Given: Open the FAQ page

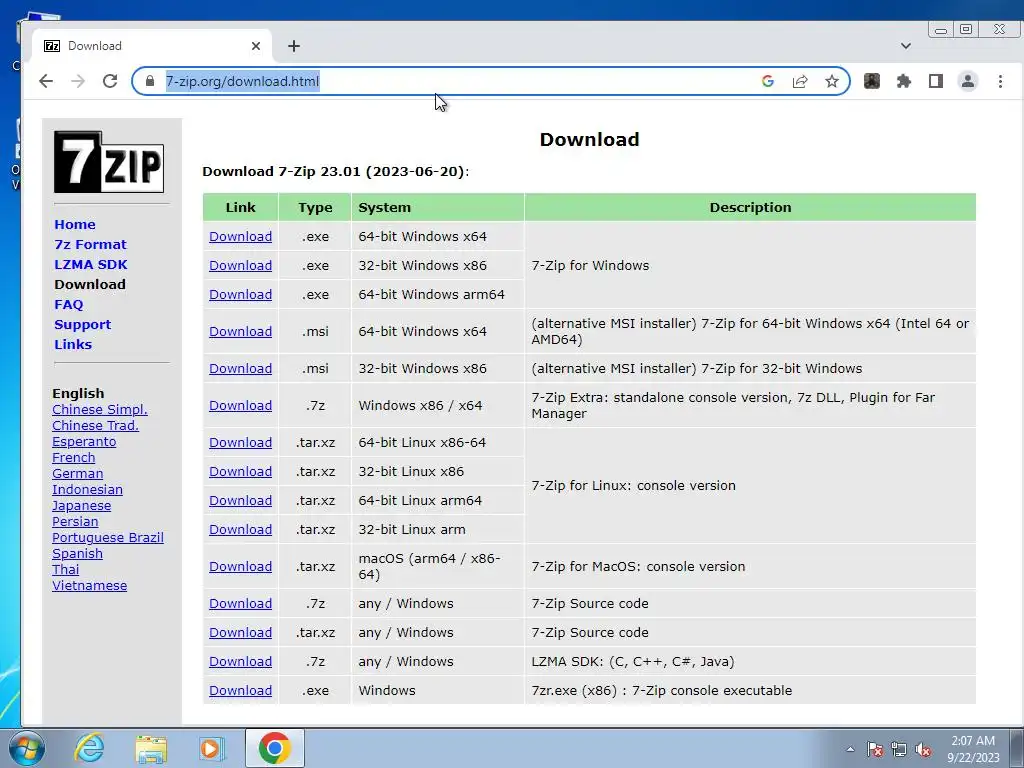Looking at the screenshot, I should pyautogui.click(x=69, y=304).
